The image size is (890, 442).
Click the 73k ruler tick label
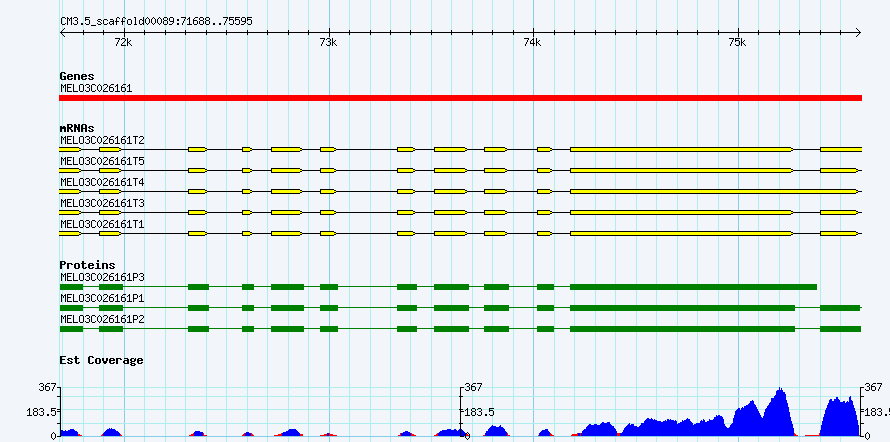pyautogui.click(x=328, y=42)
